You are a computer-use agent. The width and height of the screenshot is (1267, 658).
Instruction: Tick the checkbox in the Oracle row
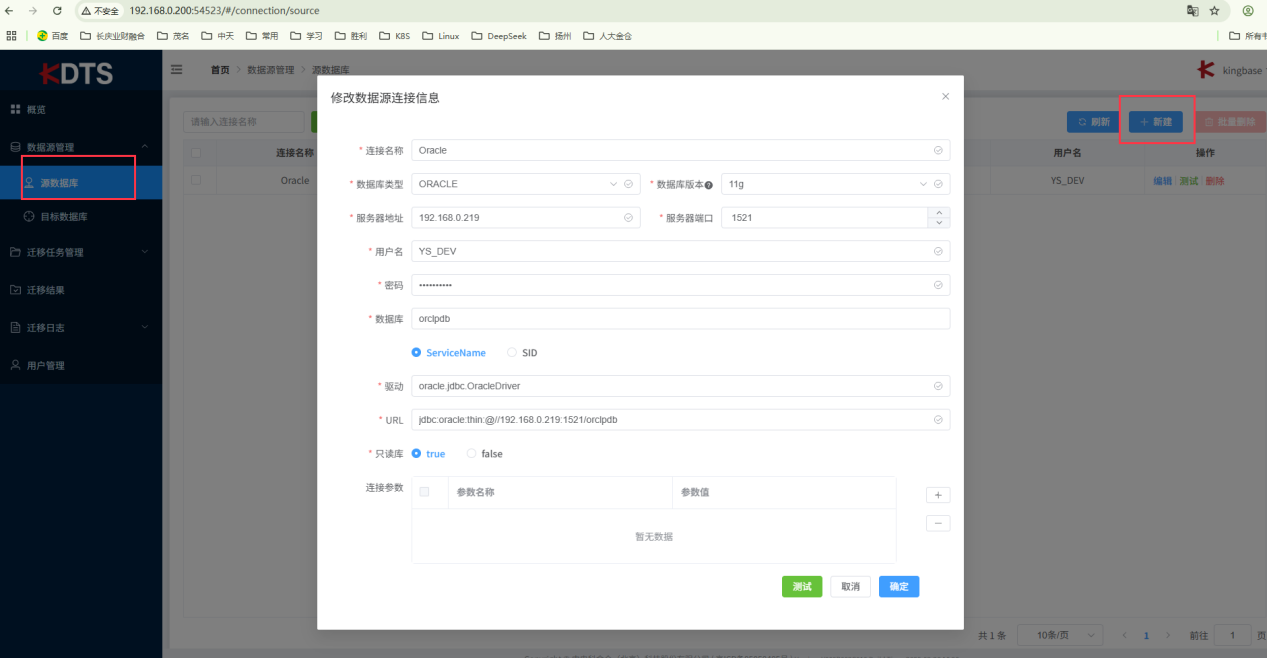point(196,181)
